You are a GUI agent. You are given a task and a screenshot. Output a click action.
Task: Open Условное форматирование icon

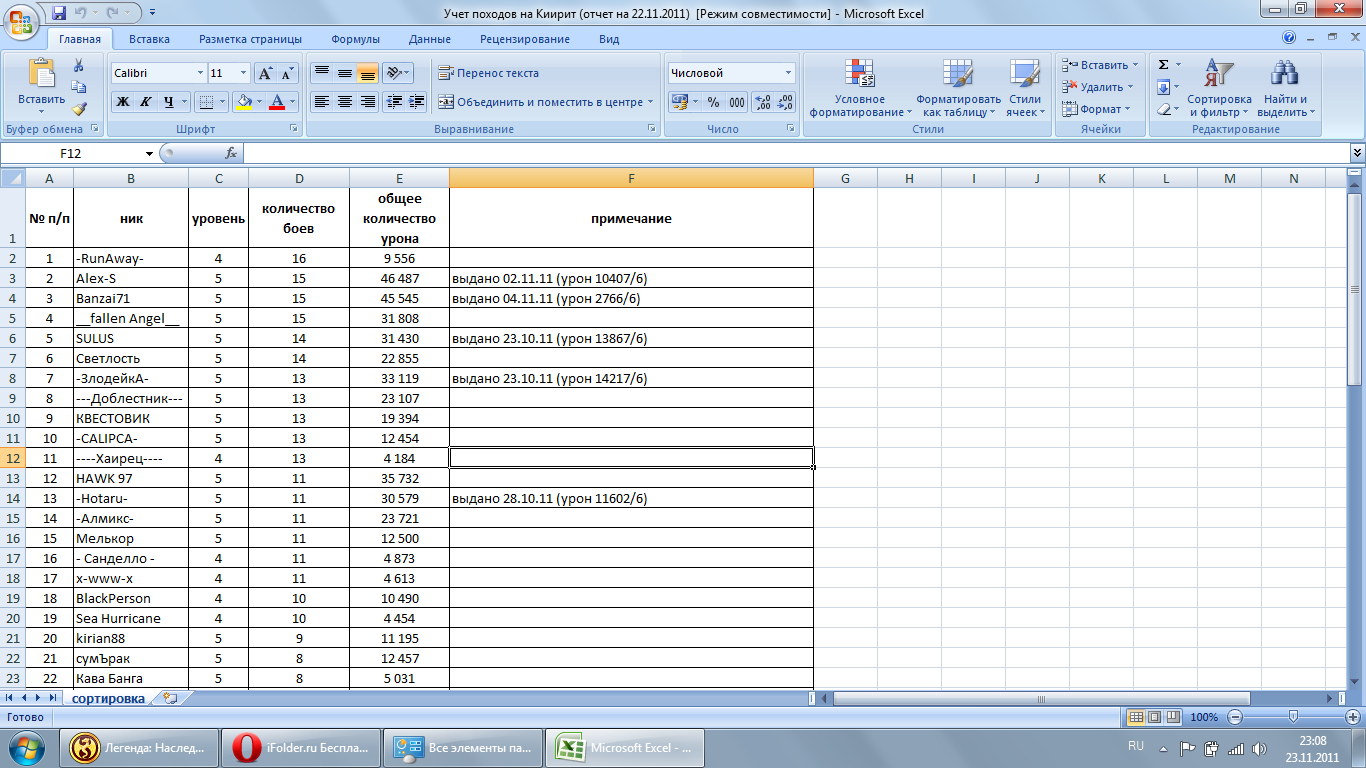click(x=860, y=89)
